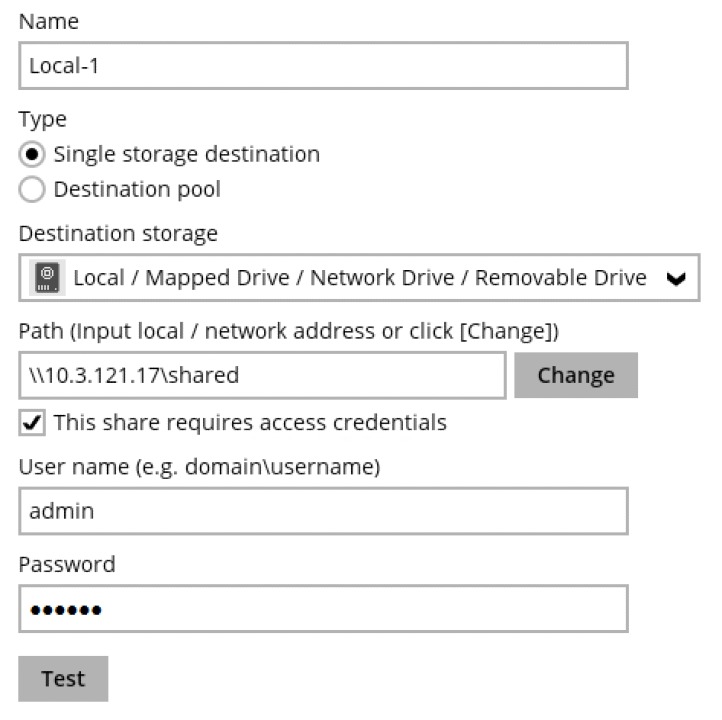Click the "Type" section label

[x=43, y=119]
